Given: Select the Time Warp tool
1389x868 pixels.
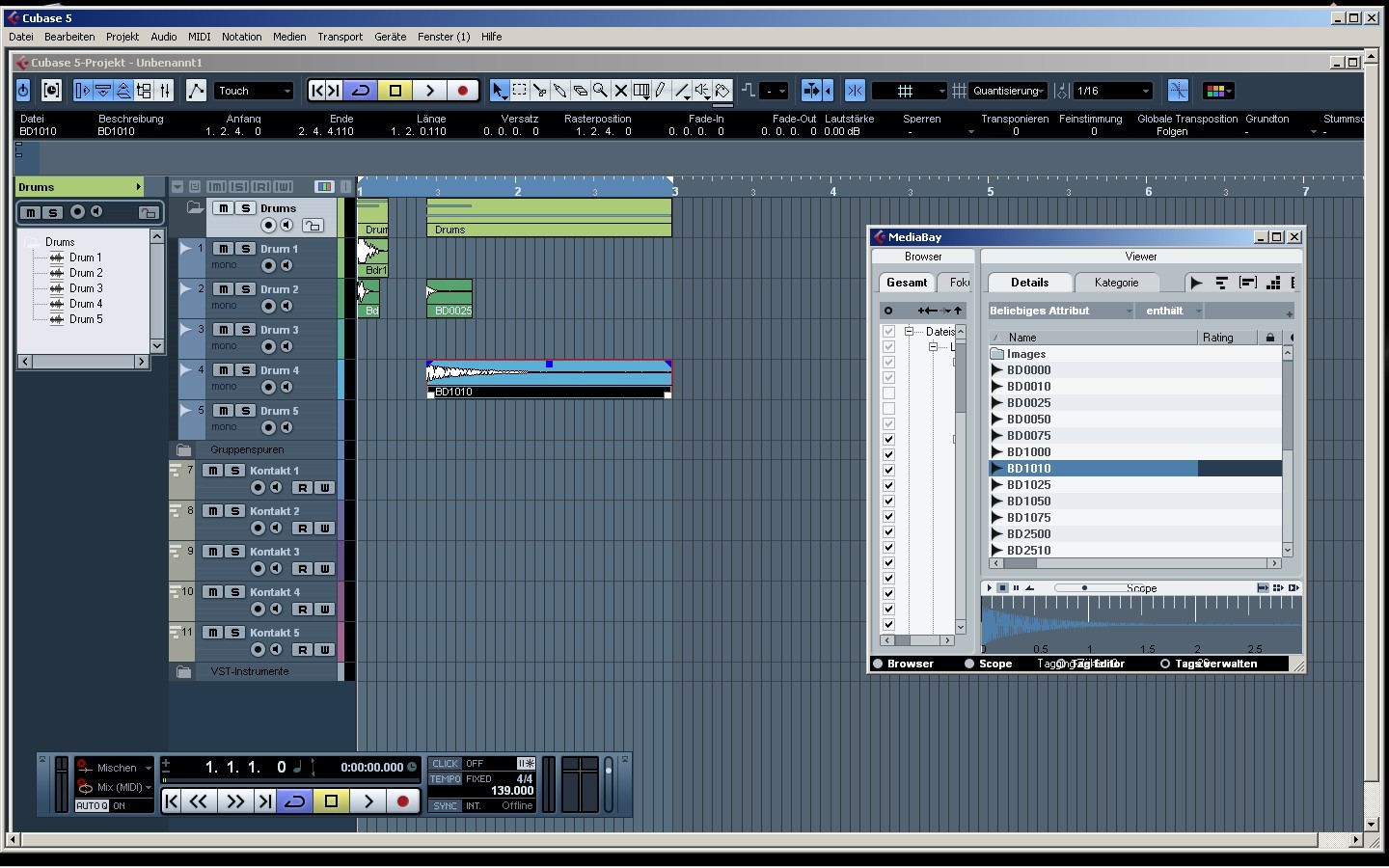Looking at the screenshot, I should 640,91.
